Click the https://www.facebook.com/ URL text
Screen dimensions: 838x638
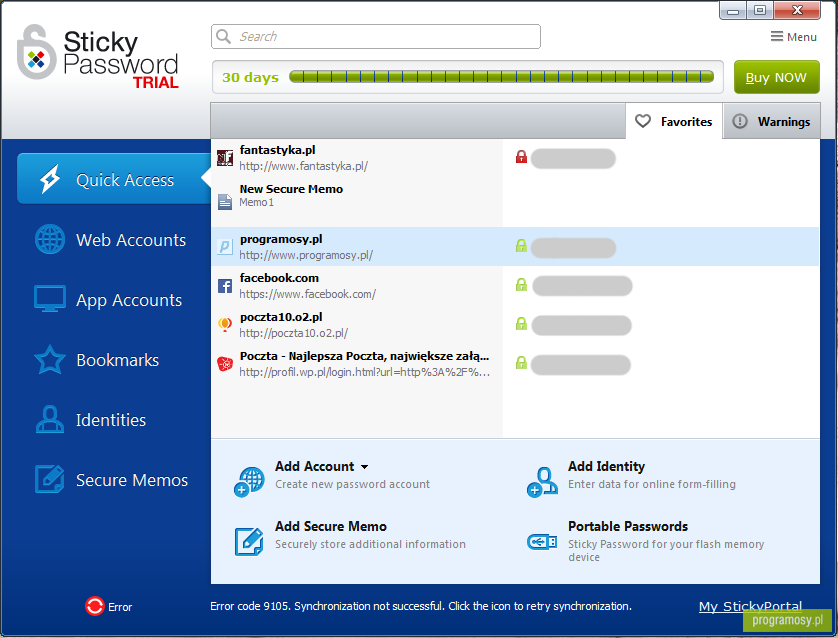(307, 294)
